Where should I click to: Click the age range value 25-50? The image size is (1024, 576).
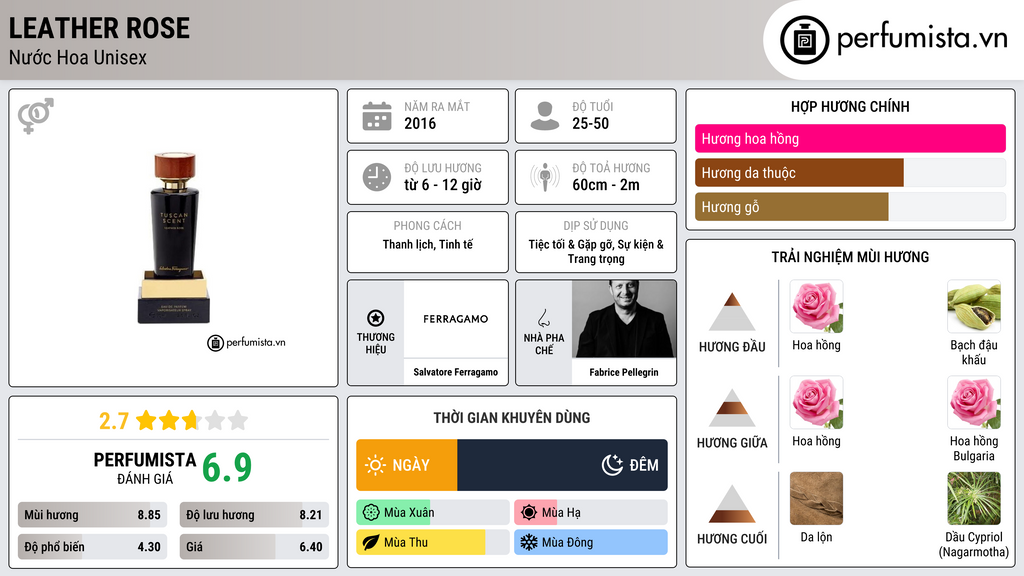(x=590, y=123)
